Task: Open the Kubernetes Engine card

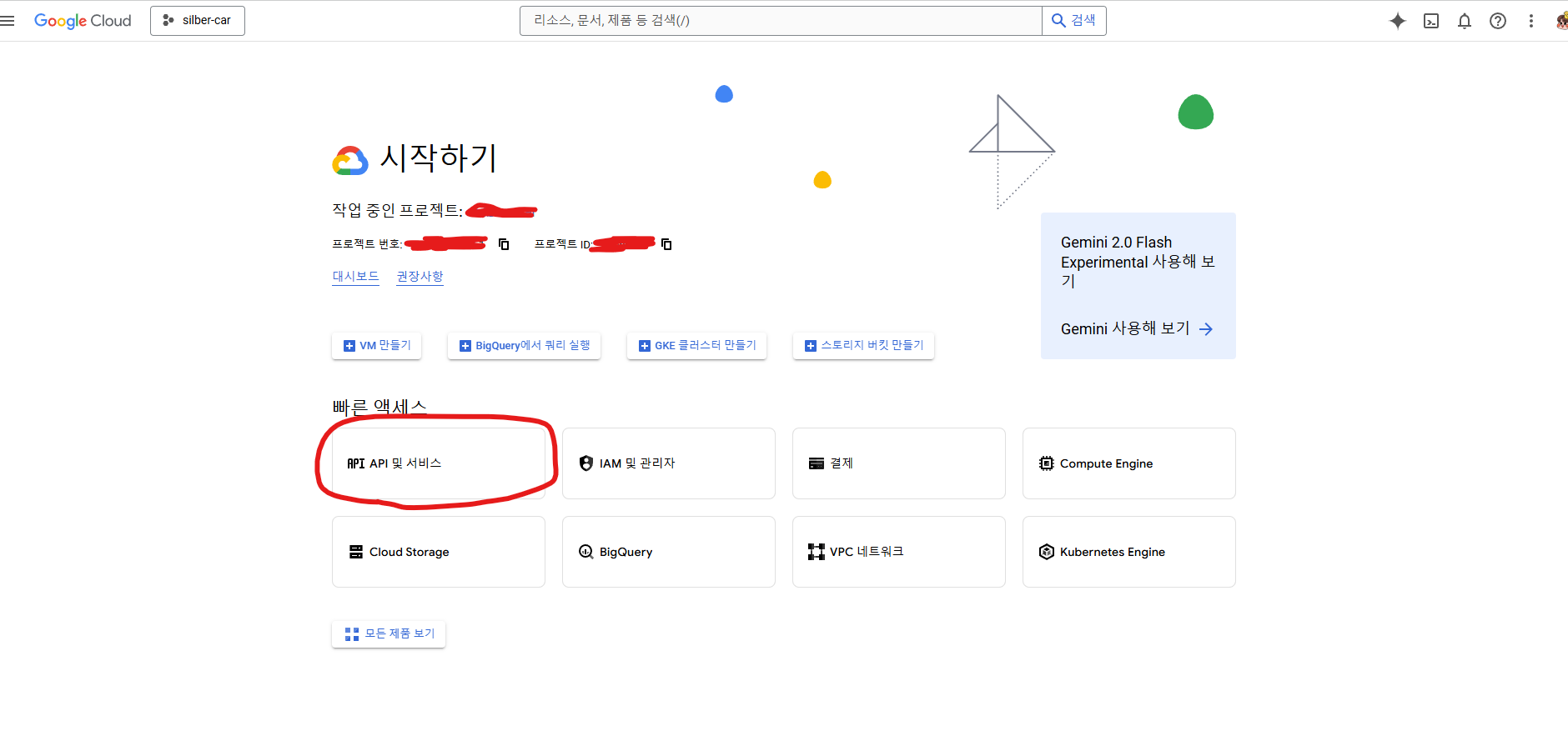Action: pyautogui.click(x=1129, y=552)
